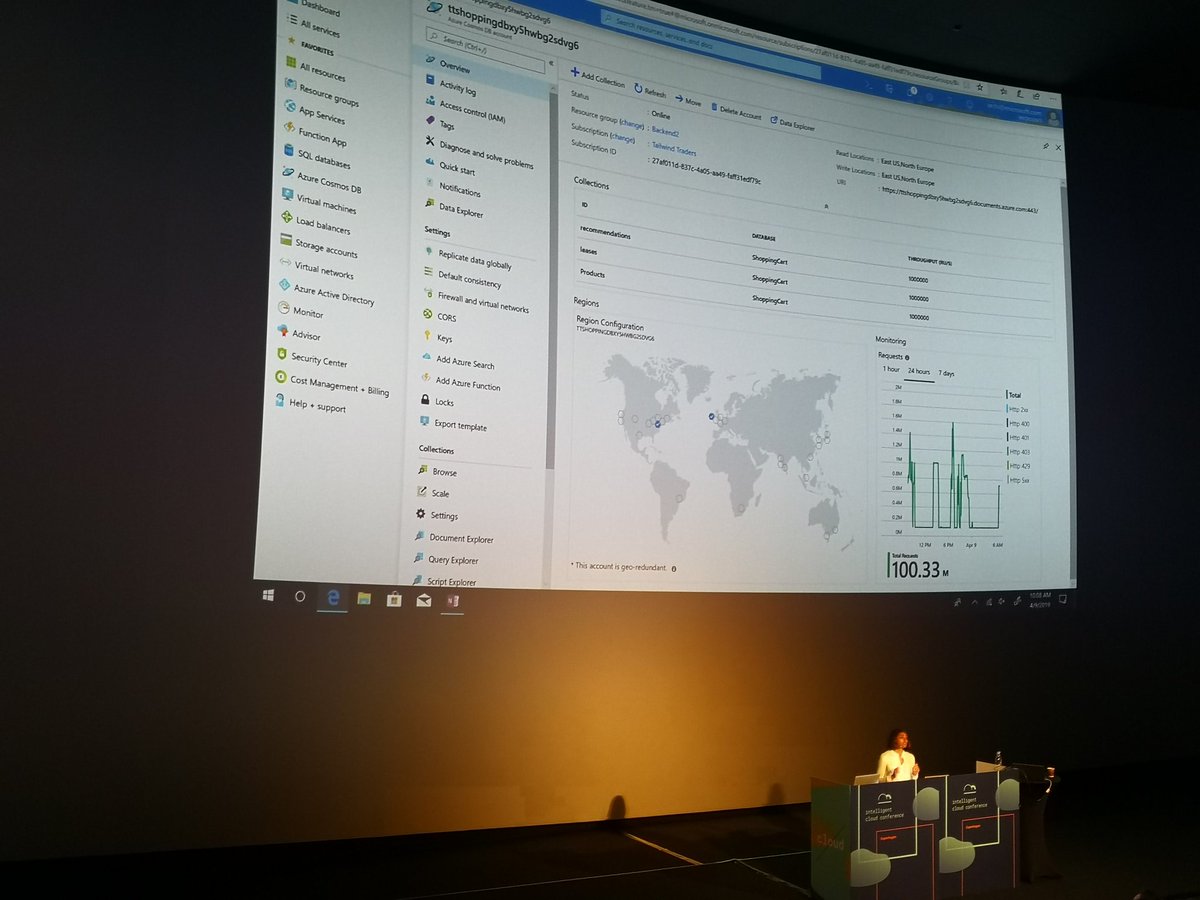Click the Load balancers icon
The height and width of the screenshot is (900, 1200).
tap(287, 218)
